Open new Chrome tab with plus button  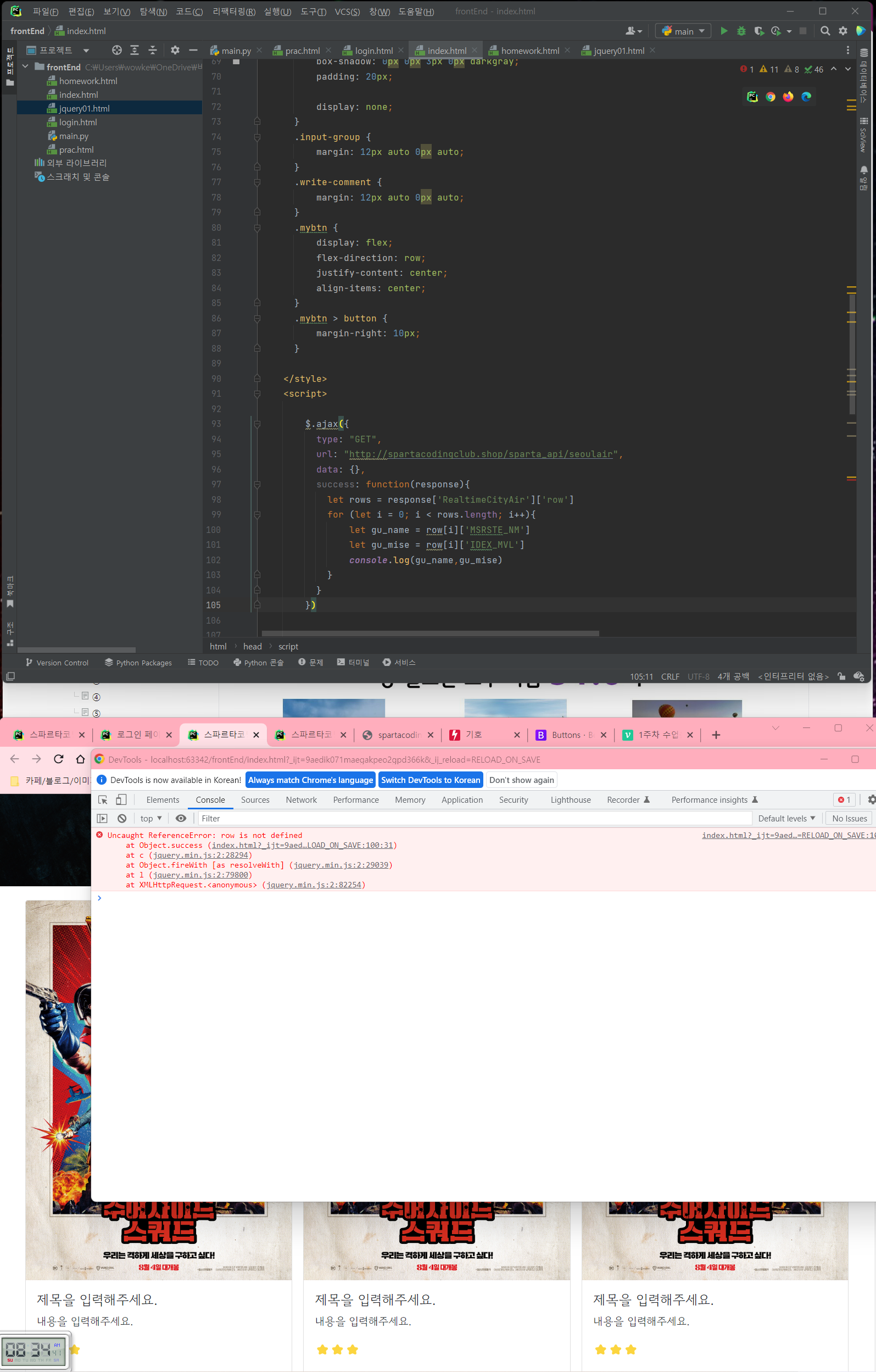pos(716,735)
